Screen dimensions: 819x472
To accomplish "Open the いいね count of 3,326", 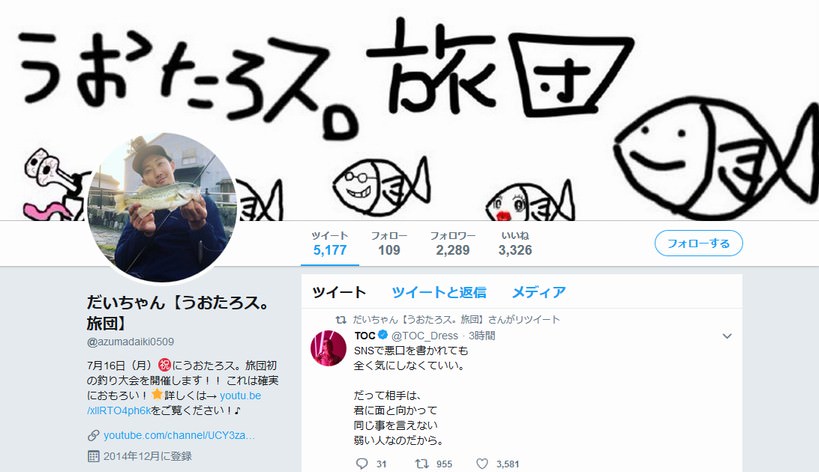I will [515, 243].
